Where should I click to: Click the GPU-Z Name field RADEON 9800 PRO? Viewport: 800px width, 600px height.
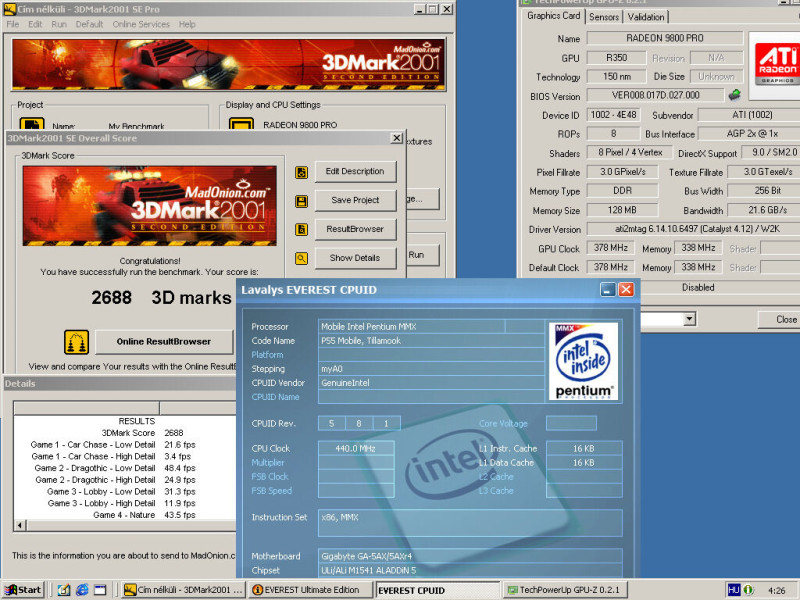pyautogui.click(x=665, y=38)
